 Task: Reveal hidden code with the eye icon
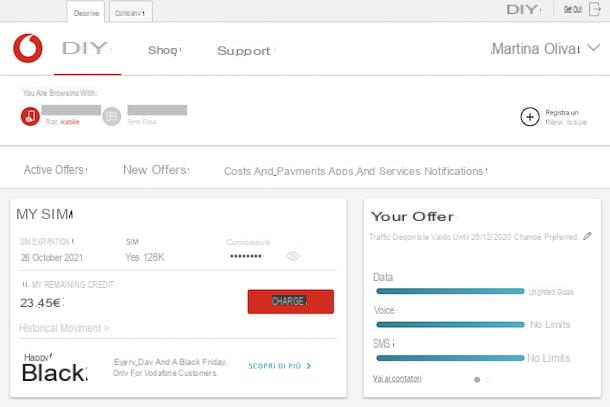(293, 256)
